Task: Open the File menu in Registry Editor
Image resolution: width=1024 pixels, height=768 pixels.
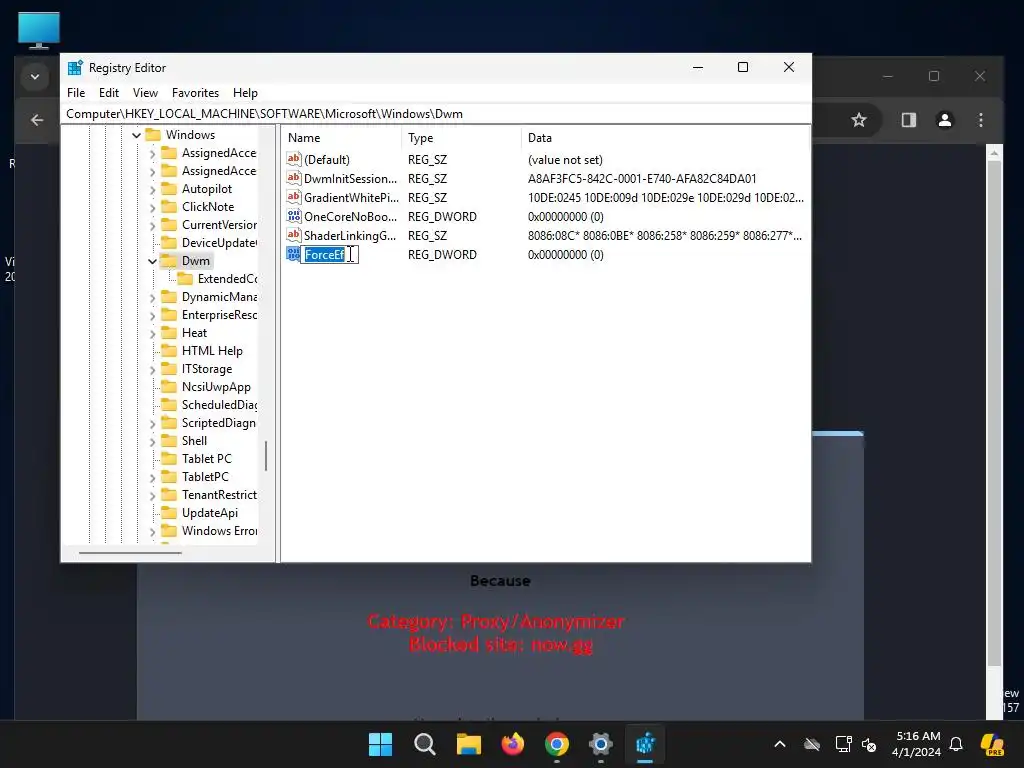Action: pos(76,93)
